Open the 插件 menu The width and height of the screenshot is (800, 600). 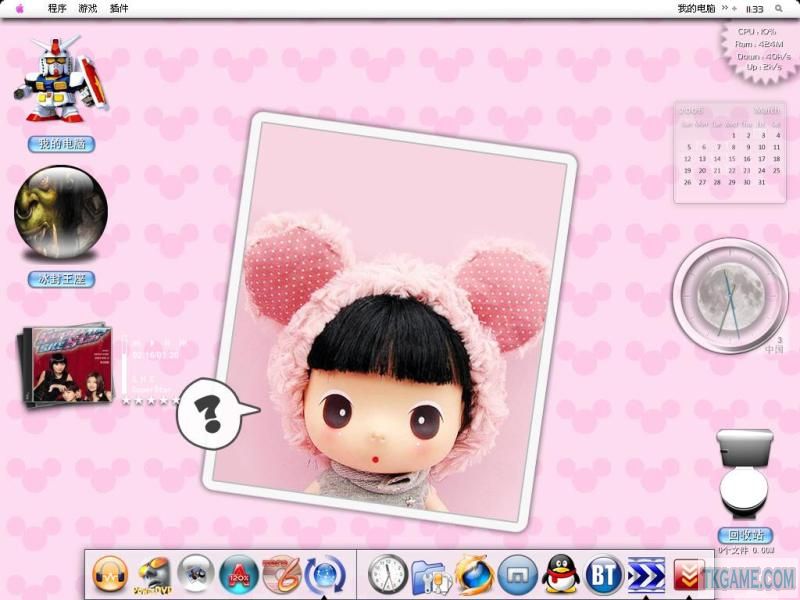click(119, 9)
